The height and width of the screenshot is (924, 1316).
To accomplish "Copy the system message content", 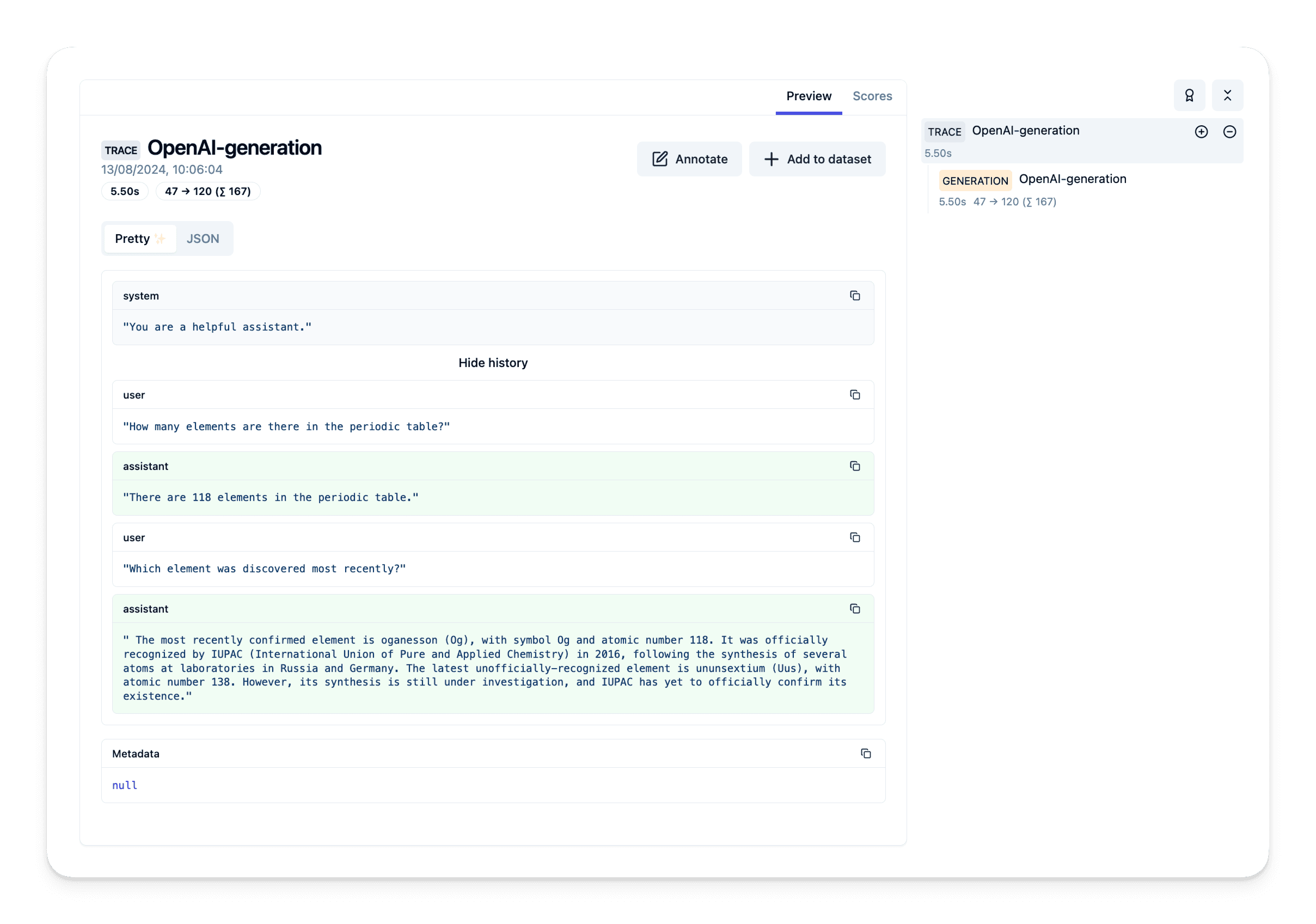I will (x=855, y=295).
